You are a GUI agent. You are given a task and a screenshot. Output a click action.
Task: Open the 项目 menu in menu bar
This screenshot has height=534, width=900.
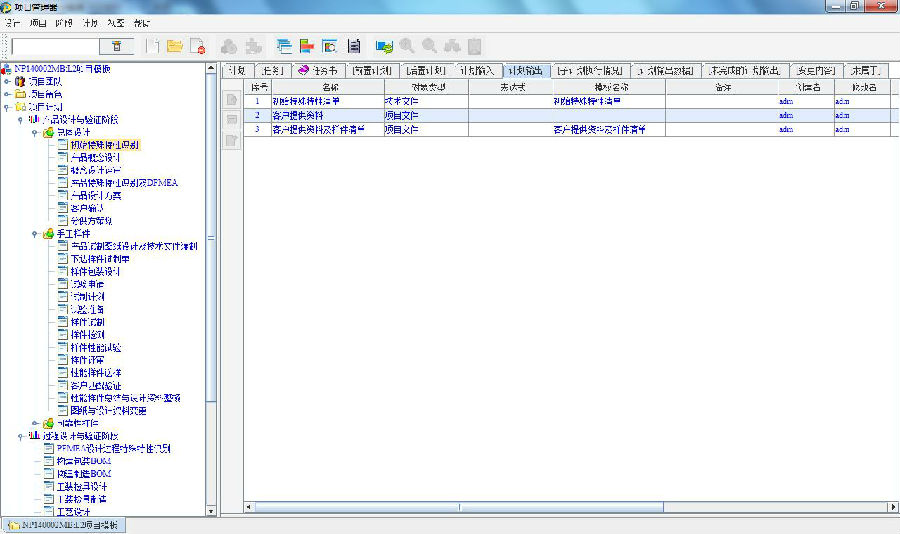click(x=38, y=21)
